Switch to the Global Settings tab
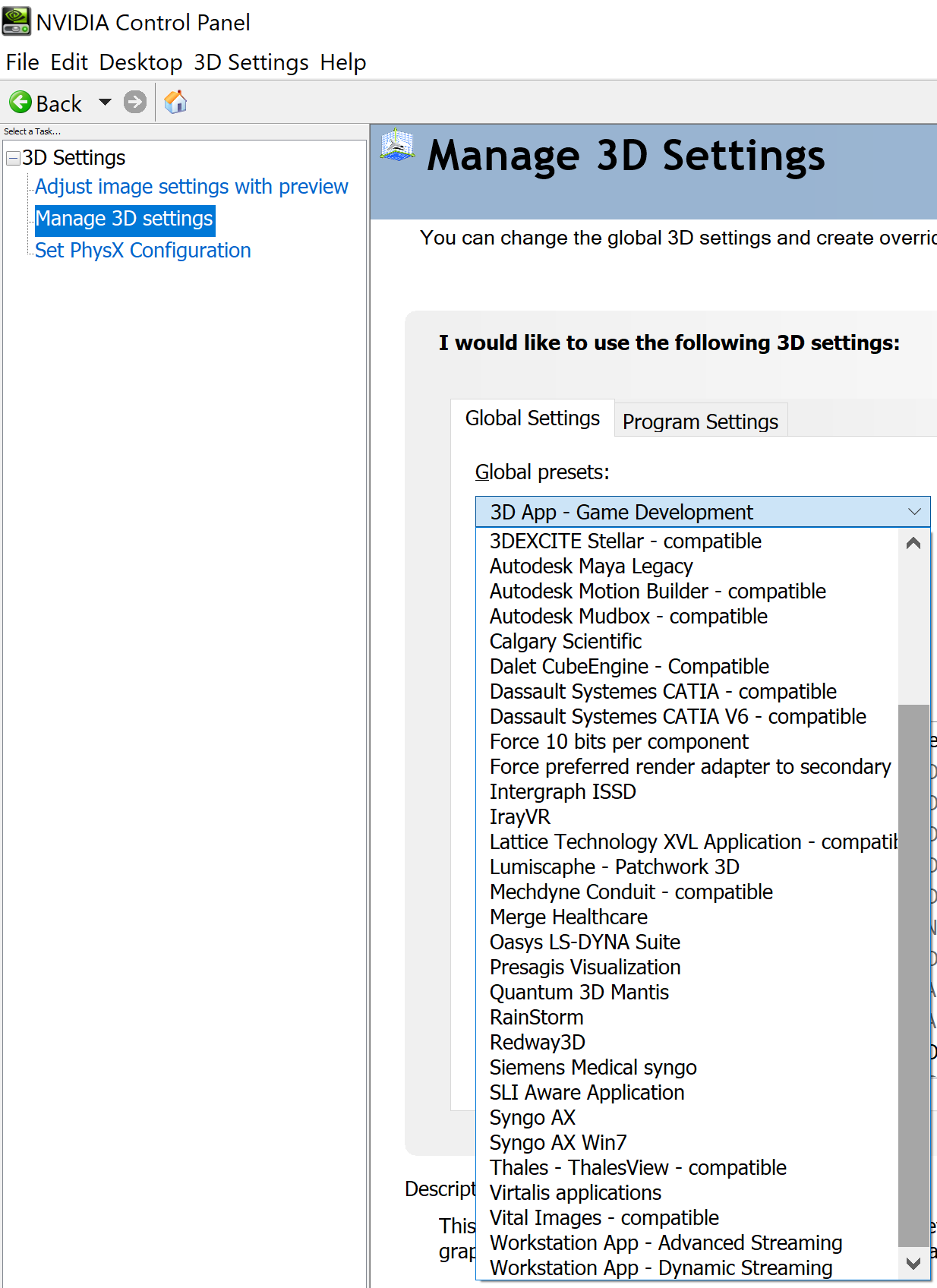The height and width of the screenshot is (1288, 937). click(532, 418)
